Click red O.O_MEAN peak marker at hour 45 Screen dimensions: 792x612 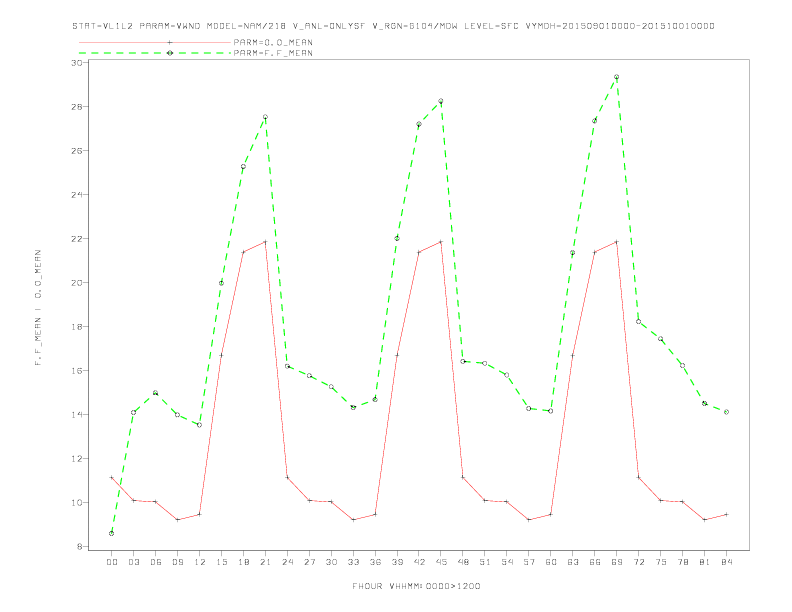tap(441, 242)
